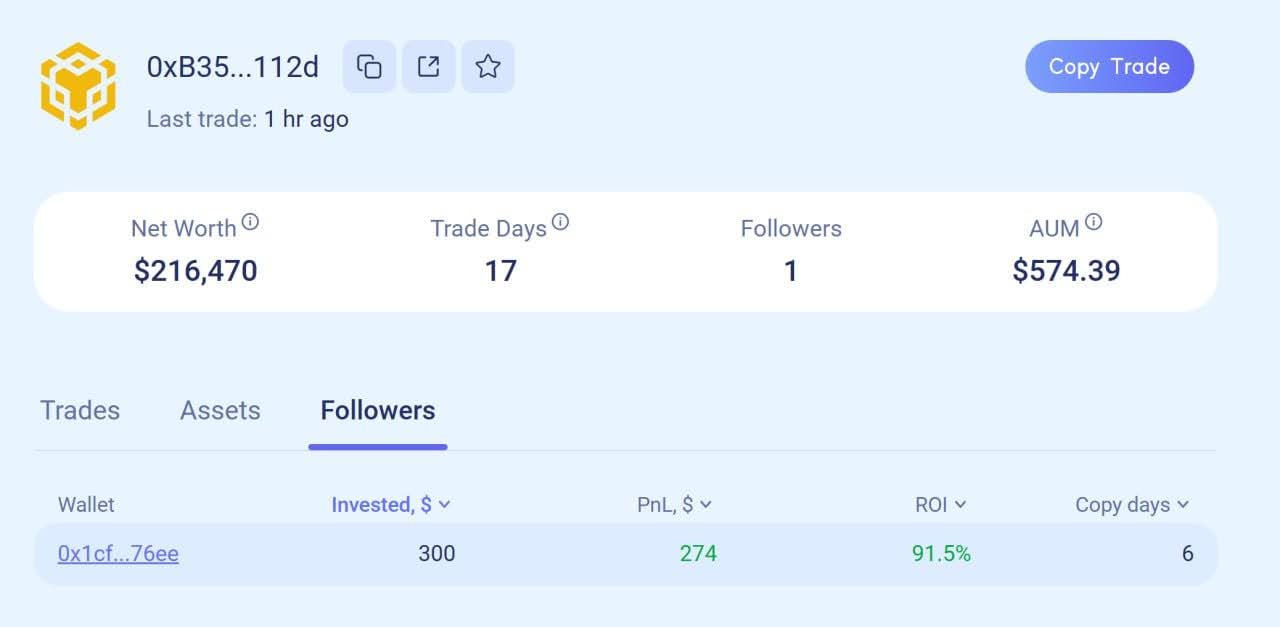1280x627 pixels.
Task: Click the 0xB35...112d address text
Action: click(233, 67)
